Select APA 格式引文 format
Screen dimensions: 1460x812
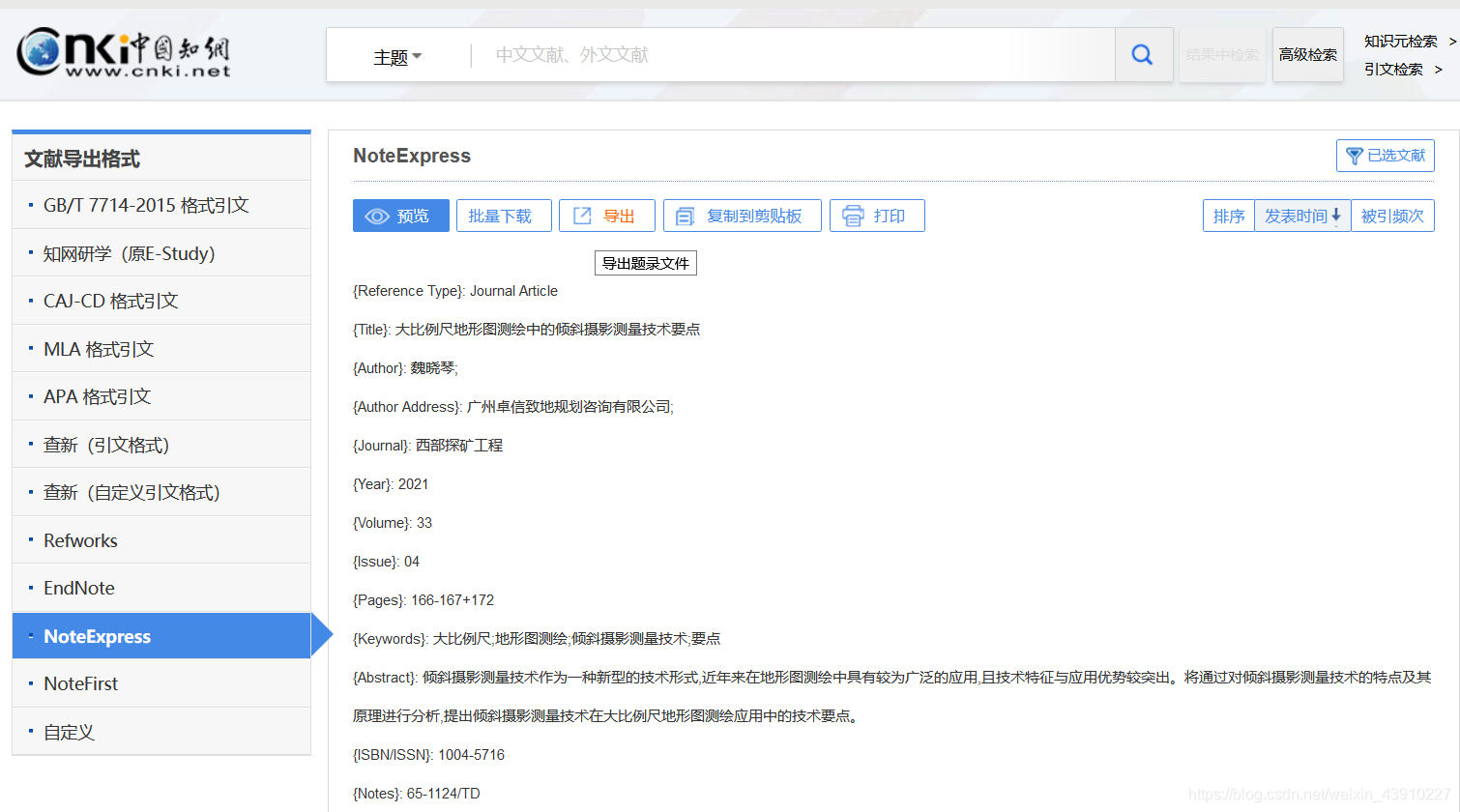coord(161,396)
